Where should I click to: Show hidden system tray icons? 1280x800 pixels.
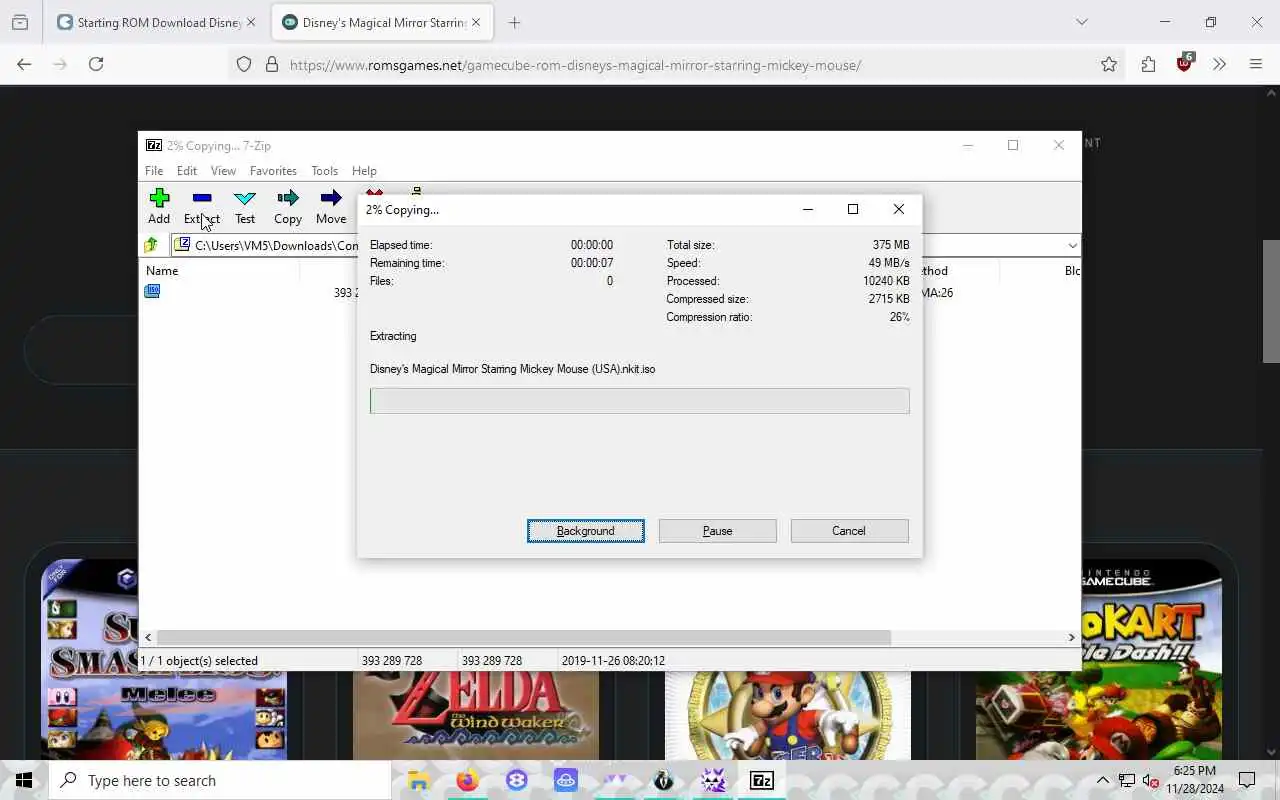pyautogui.click(x=1102, y=780)
